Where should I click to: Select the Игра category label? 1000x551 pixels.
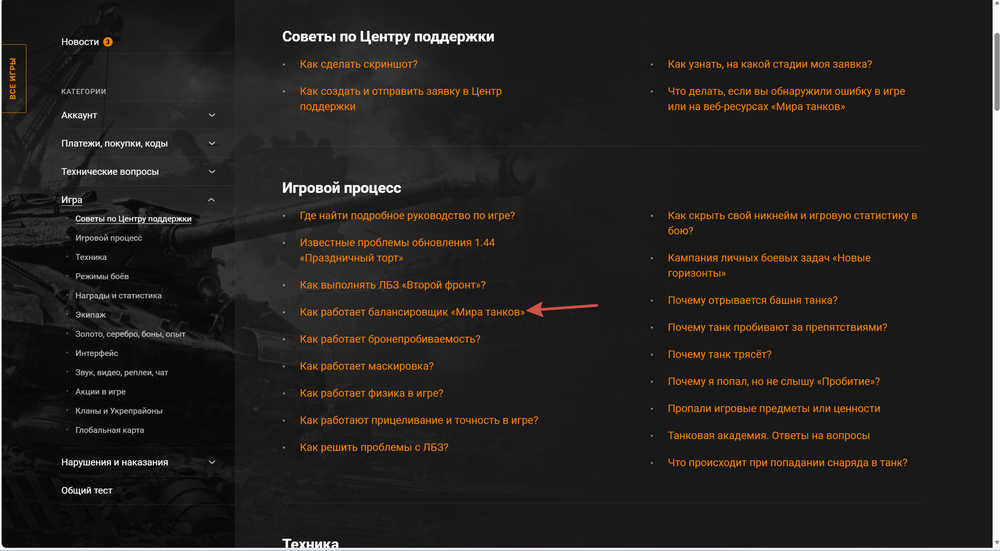coord(71,200)
